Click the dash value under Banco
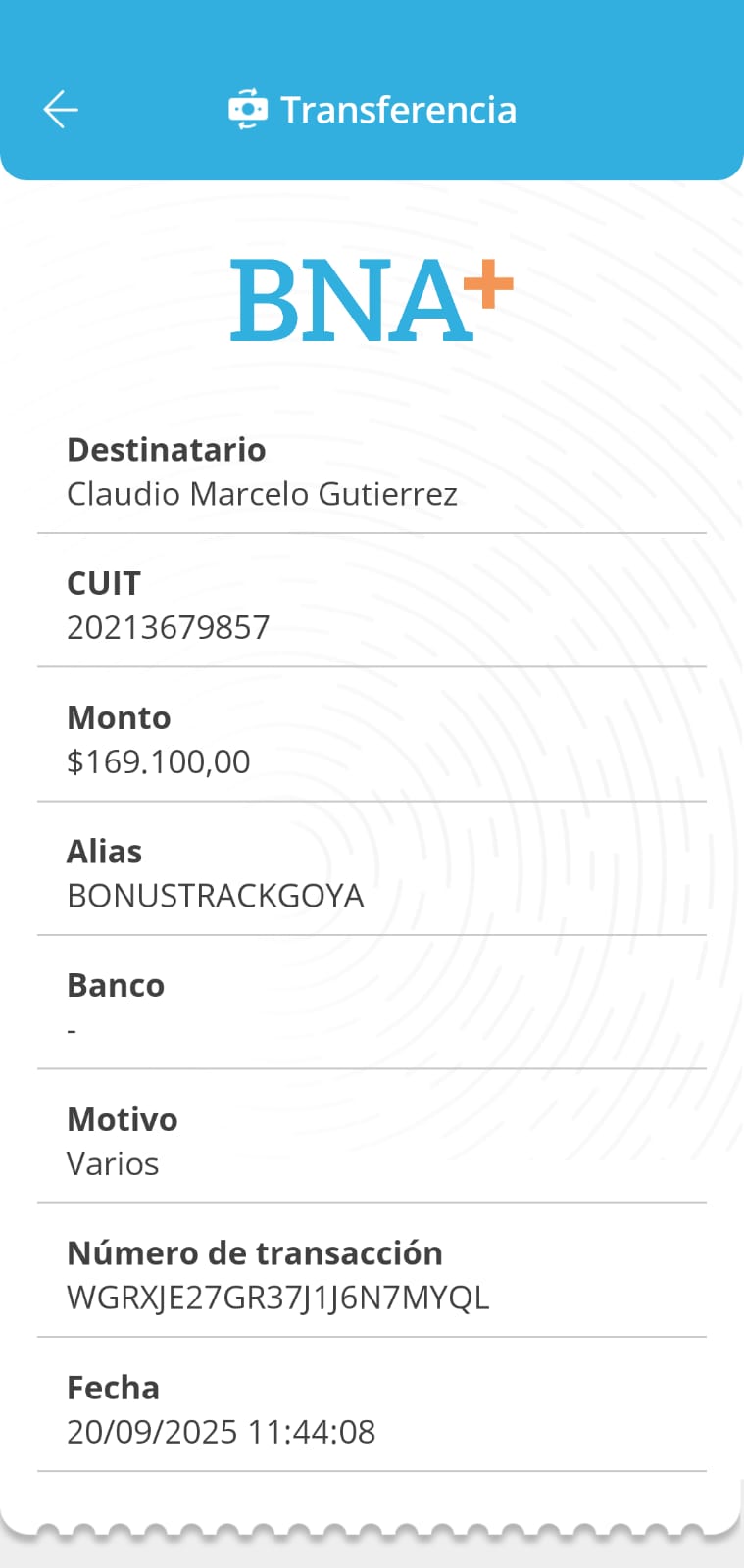 72,1030
